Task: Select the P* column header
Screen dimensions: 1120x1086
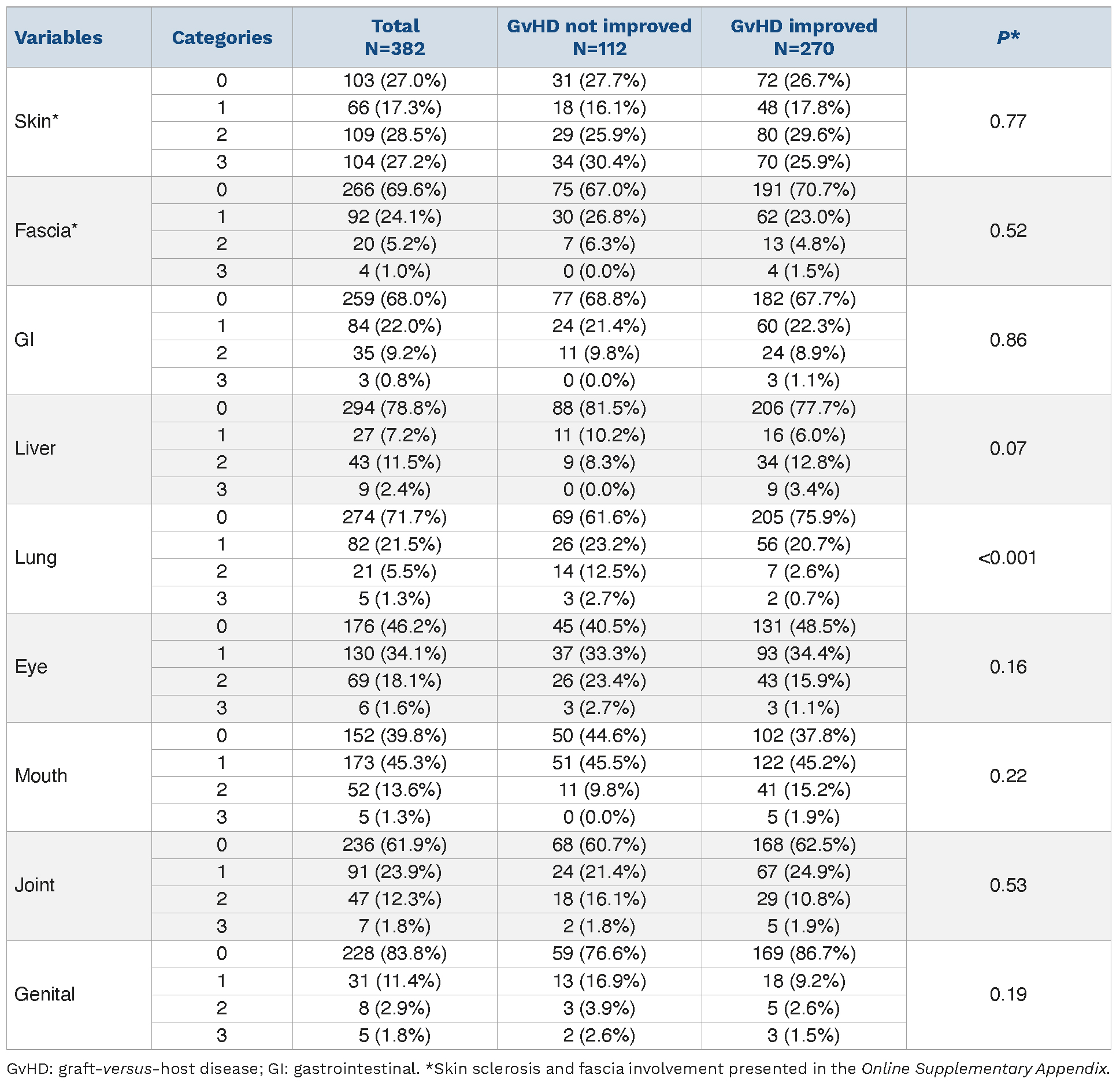Action: (1008, 38)
